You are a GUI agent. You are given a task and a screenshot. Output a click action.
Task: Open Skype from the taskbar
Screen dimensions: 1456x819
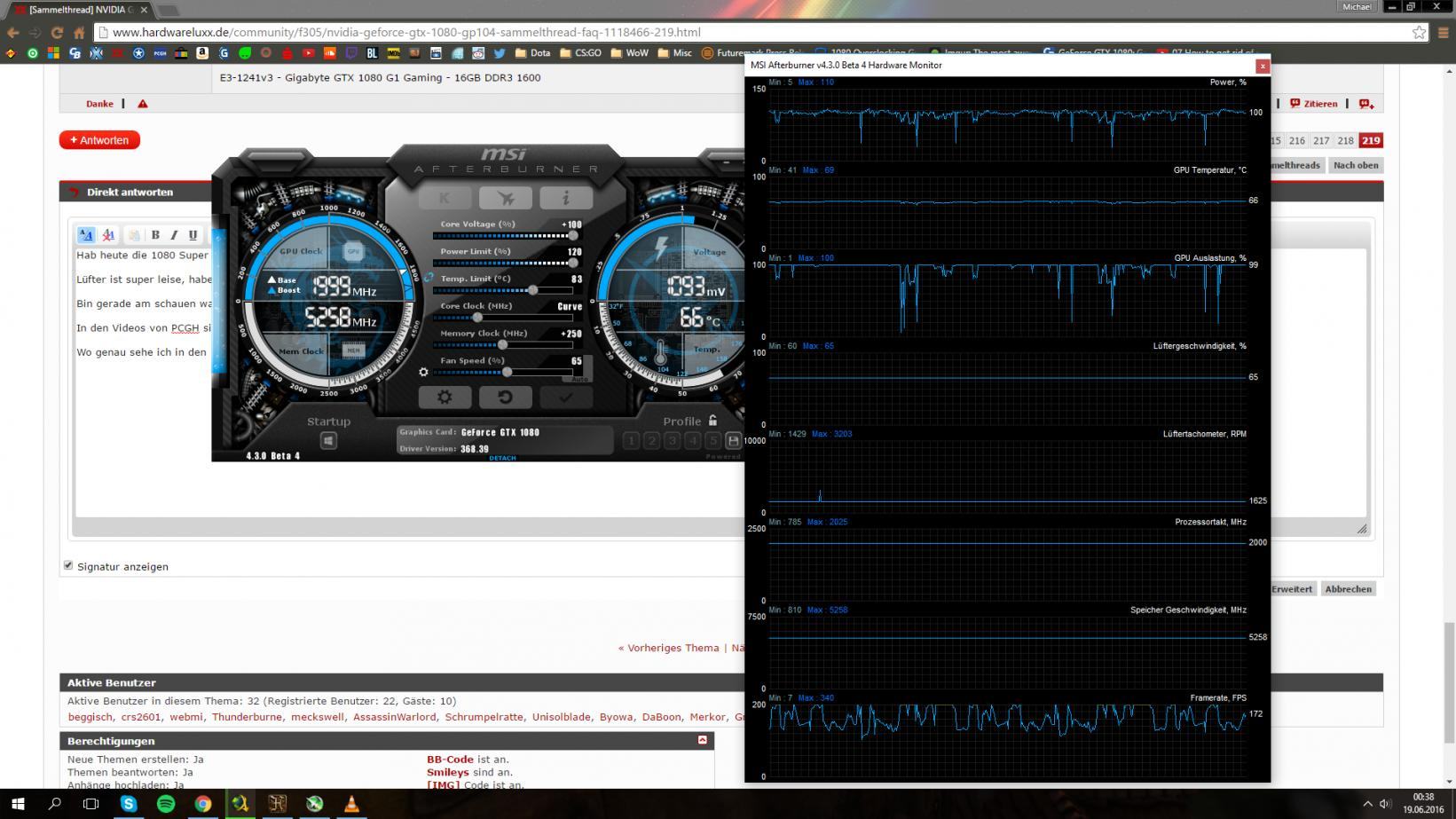click(129, 804)
